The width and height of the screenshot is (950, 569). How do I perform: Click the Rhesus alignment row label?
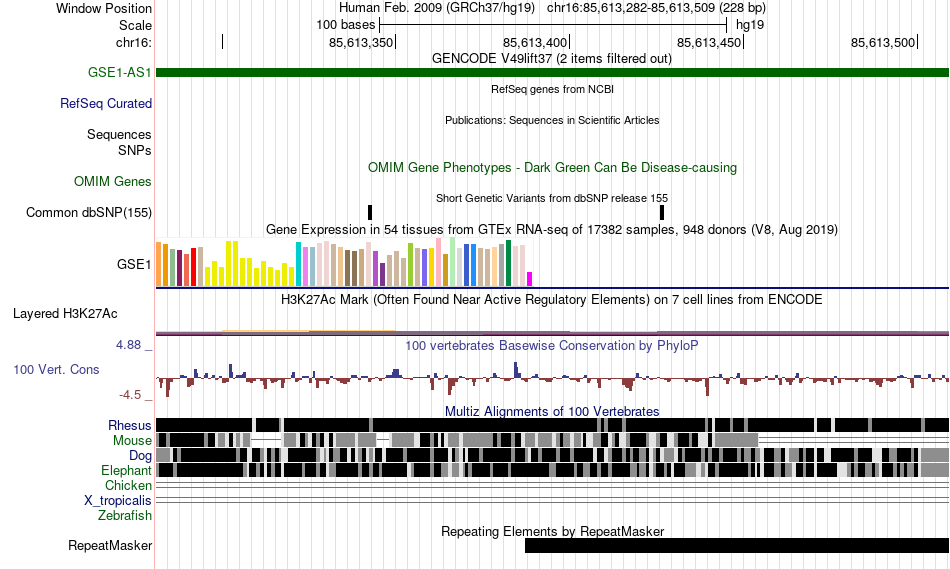[x=130, y=425]
